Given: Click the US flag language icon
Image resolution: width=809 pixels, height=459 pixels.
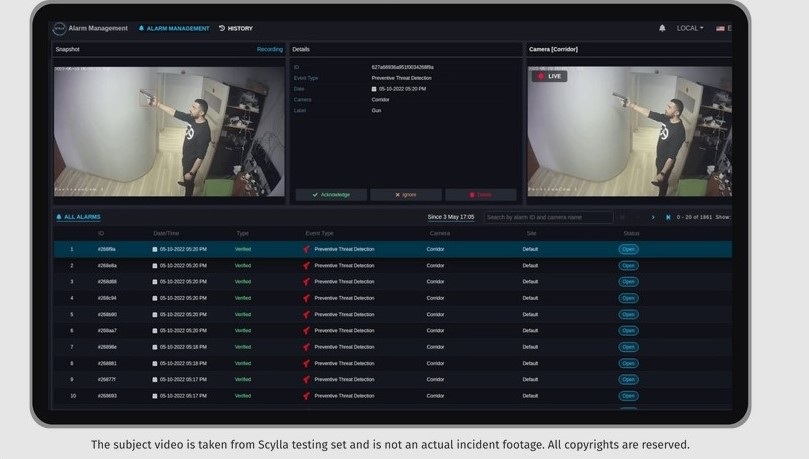Looking at the screenshot, I should (x=720, y=28).
